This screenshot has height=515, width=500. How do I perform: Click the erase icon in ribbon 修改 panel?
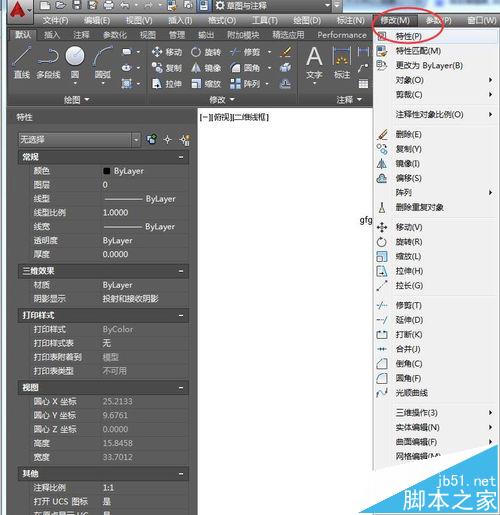pos(286,52)
